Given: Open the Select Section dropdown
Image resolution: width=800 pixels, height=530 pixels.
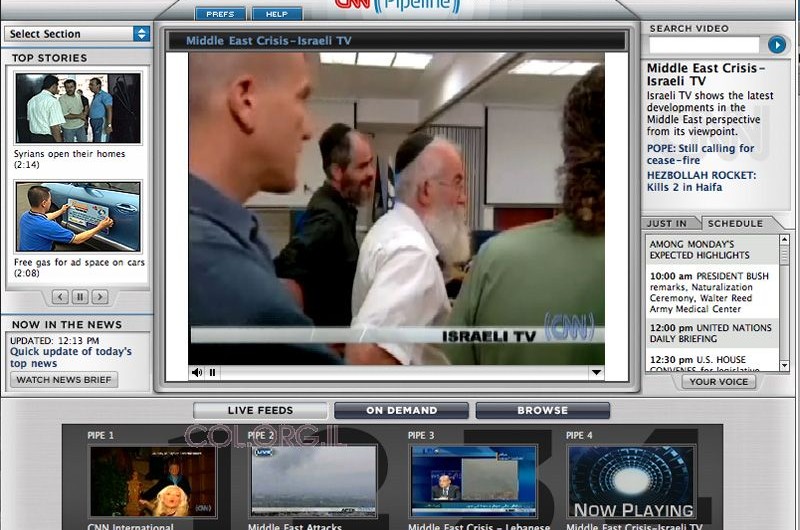Looking at the screenshot, I should (78, 34).
